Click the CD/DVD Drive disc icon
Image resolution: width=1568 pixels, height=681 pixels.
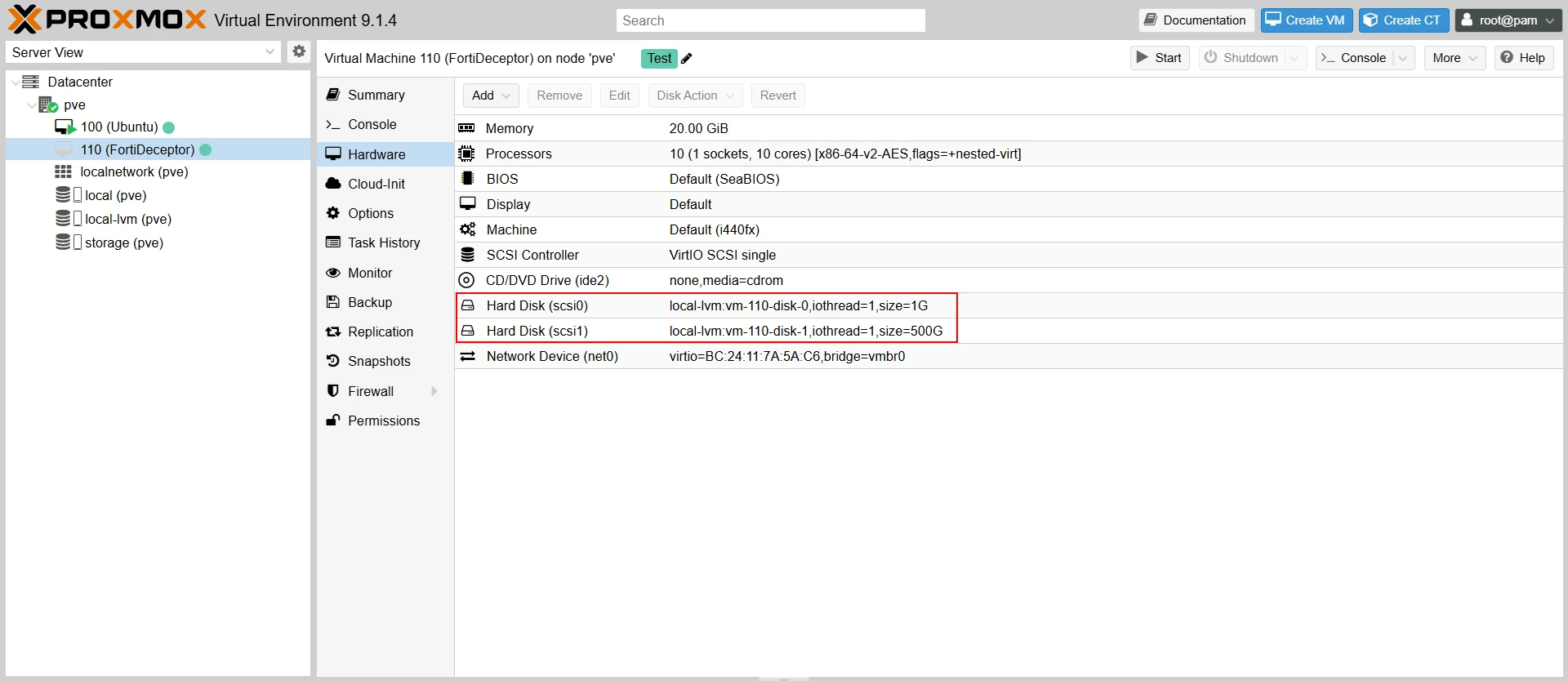pos(466,280)
